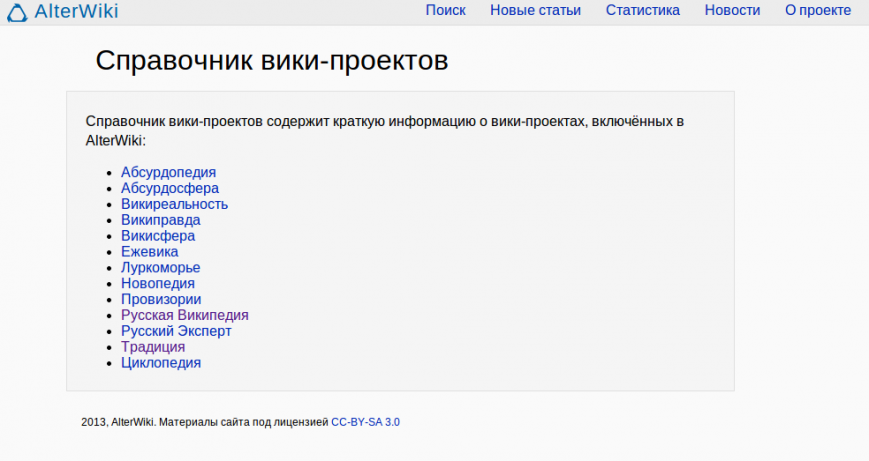Click the Русский Эксперт link
Image resolution: width=869 pixels, height=461 pixels.
pos(176,331)
